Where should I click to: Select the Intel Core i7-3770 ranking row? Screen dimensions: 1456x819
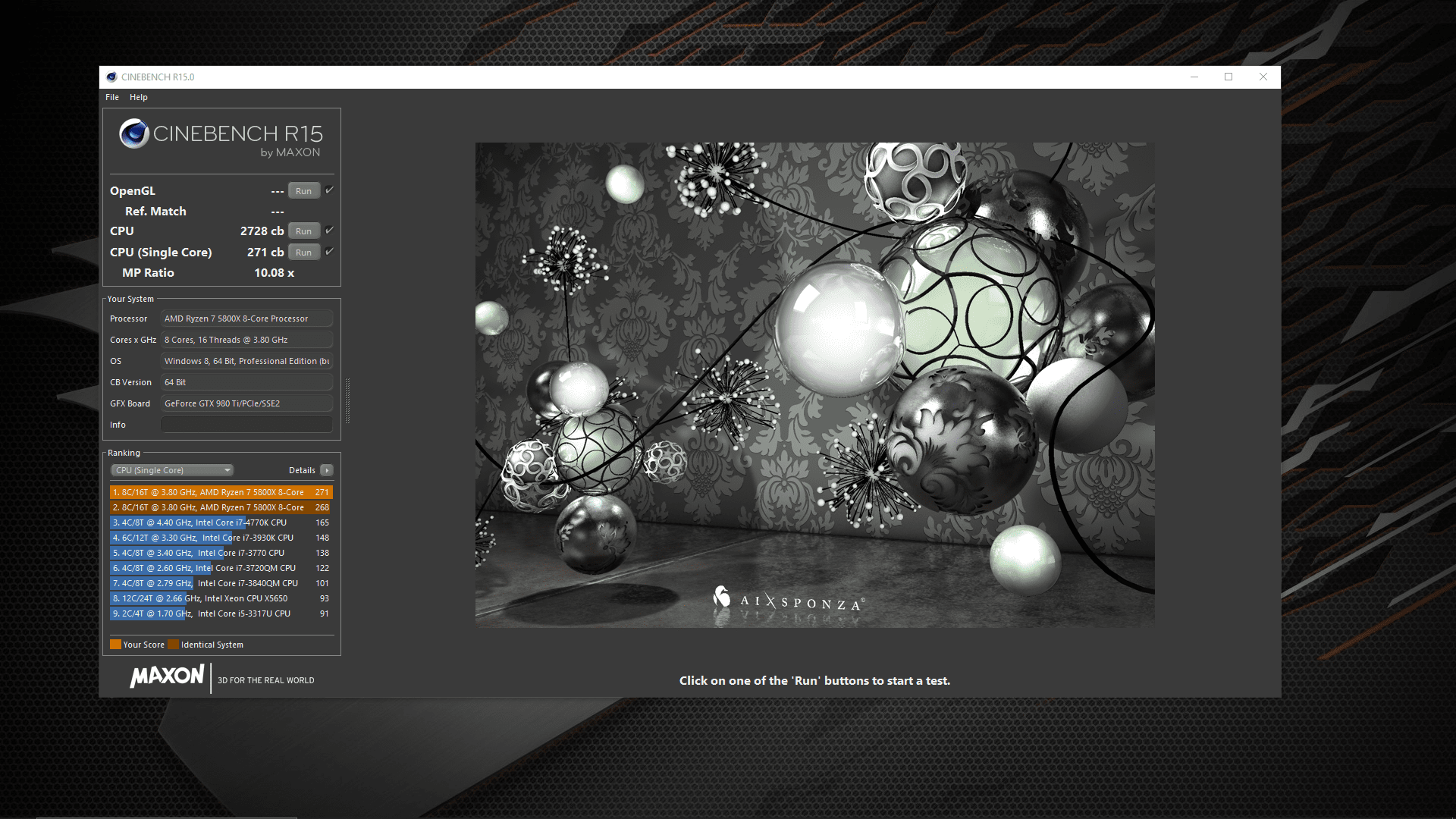221,553
